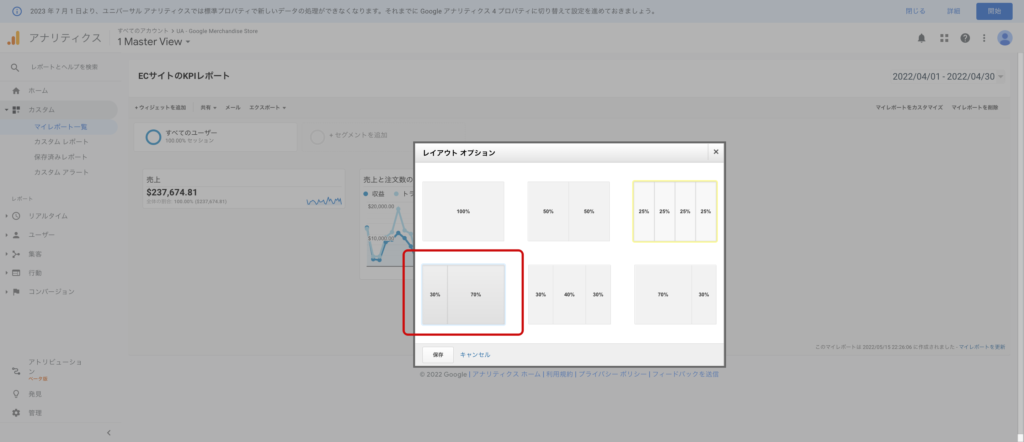Select the 100% single column layout

(x=463, y=211)
